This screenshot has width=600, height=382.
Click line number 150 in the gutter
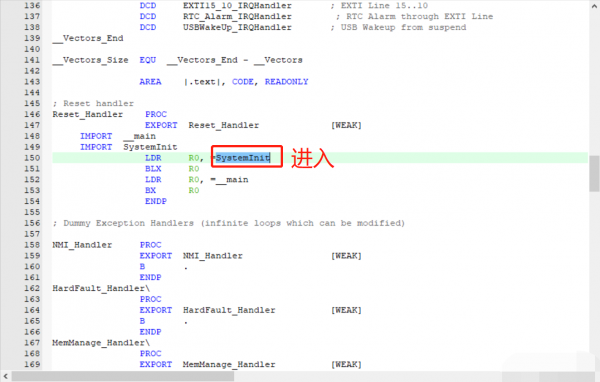[32, 158]
